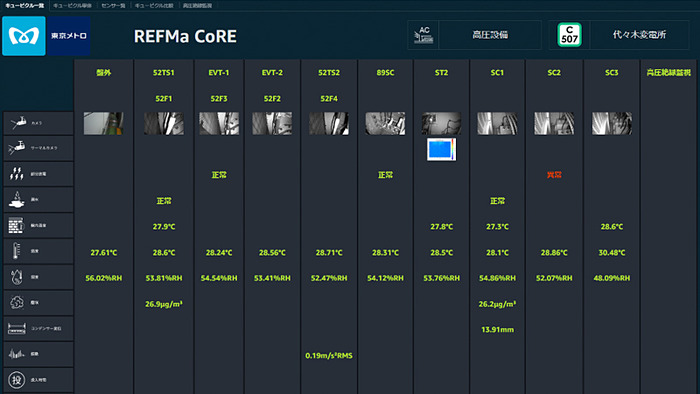Click the 27.8°C value under ST2
This screenshot has width=700, height=394.
(442, 227)
